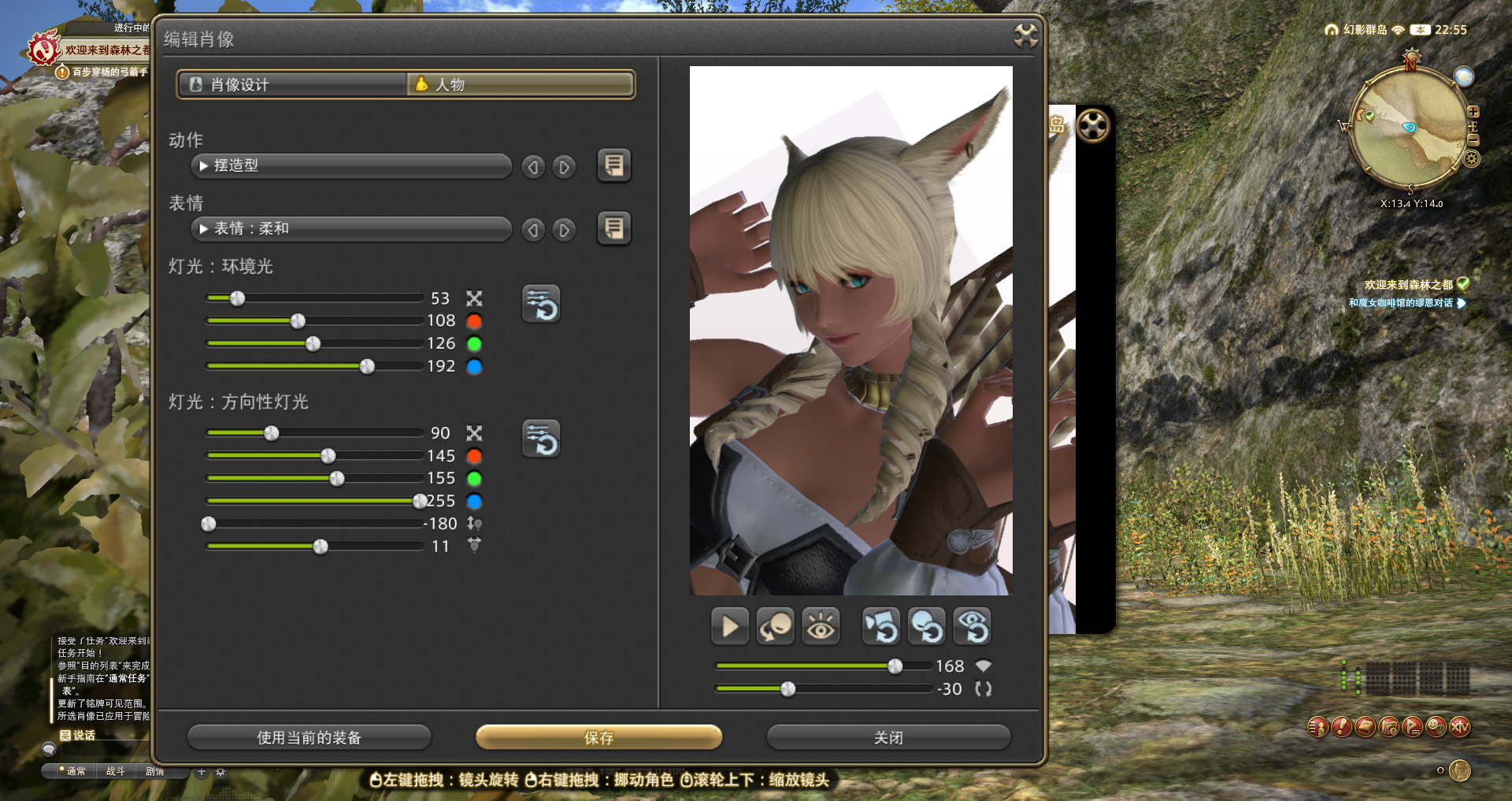
Task: Click the blue swatch for directional light
Action: (474, 502)
